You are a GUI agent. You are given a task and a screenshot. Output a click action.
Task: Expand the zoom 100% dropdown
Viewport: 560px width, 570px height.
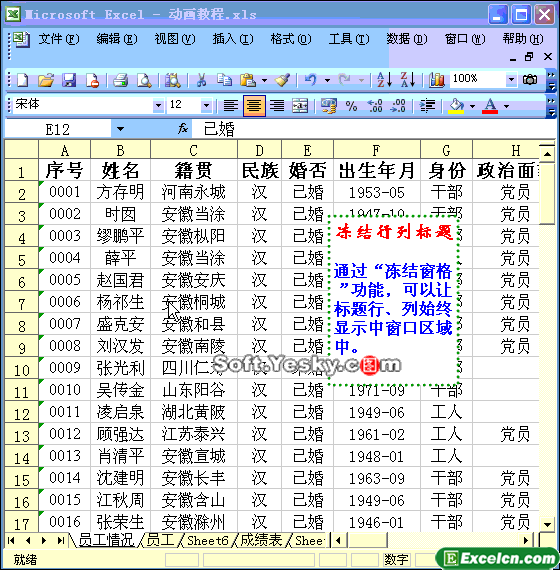tap(511, 79)
